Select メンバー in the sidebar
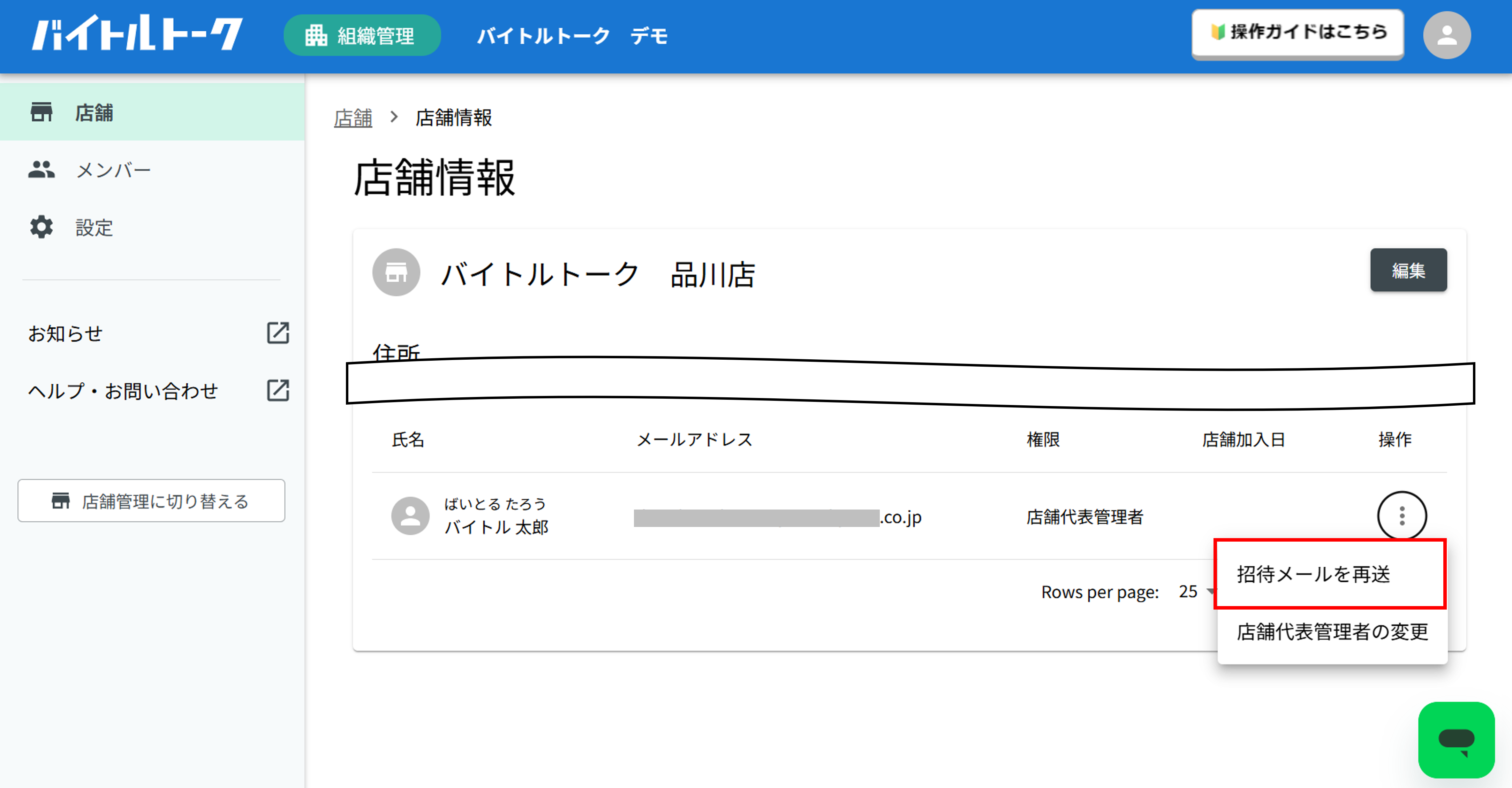The width and height of the screenshot is (1512, 788). [152, 170]
